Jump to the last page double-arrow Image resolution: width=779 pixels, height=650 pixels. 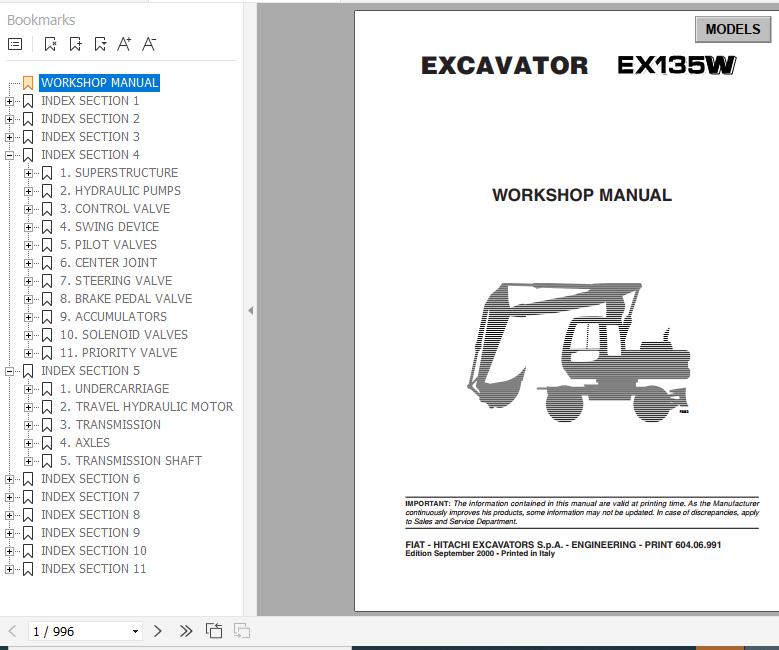pos(186,631)
